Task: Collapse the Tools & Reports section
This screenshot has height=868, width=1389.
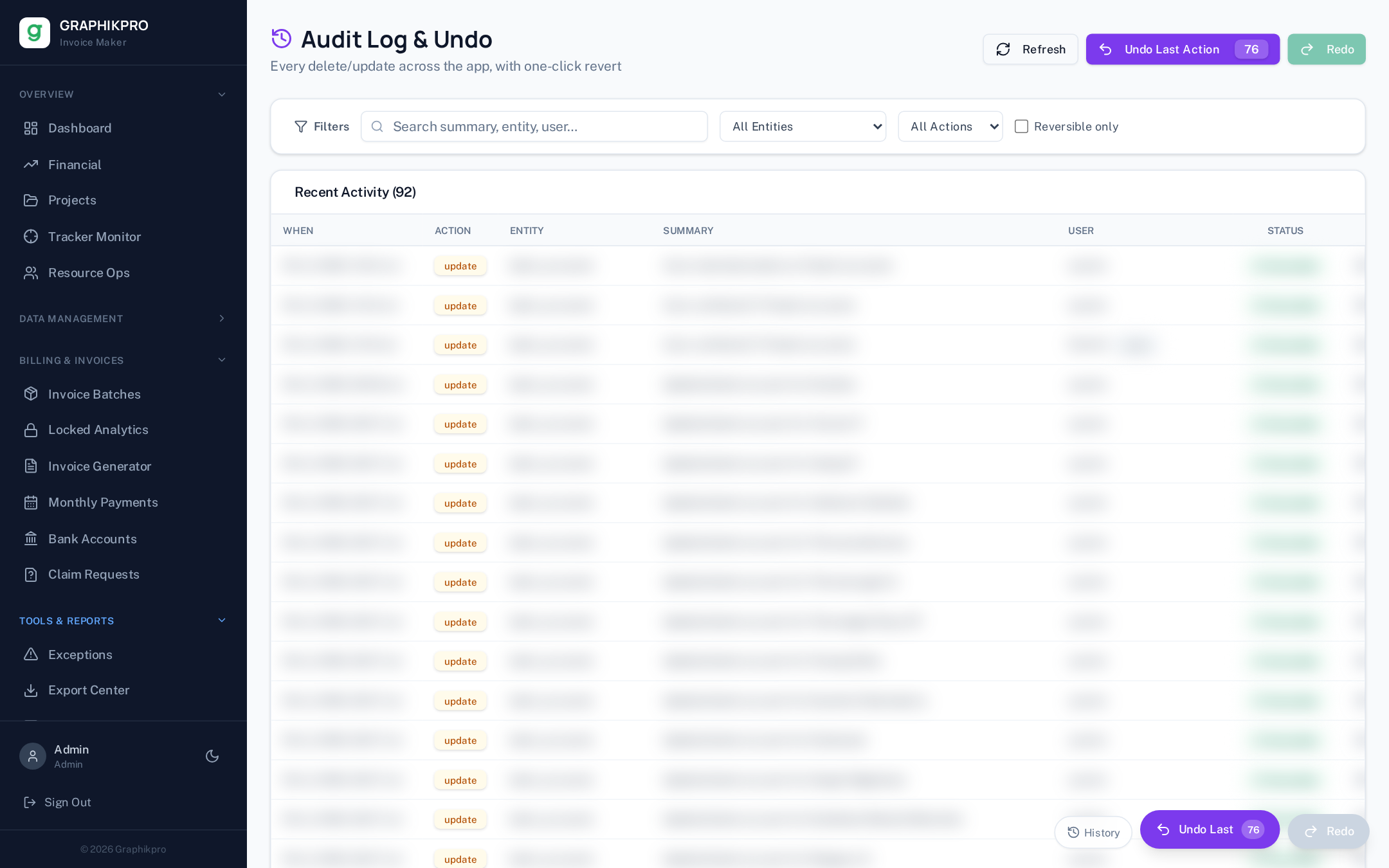Action: click(123, 620)
